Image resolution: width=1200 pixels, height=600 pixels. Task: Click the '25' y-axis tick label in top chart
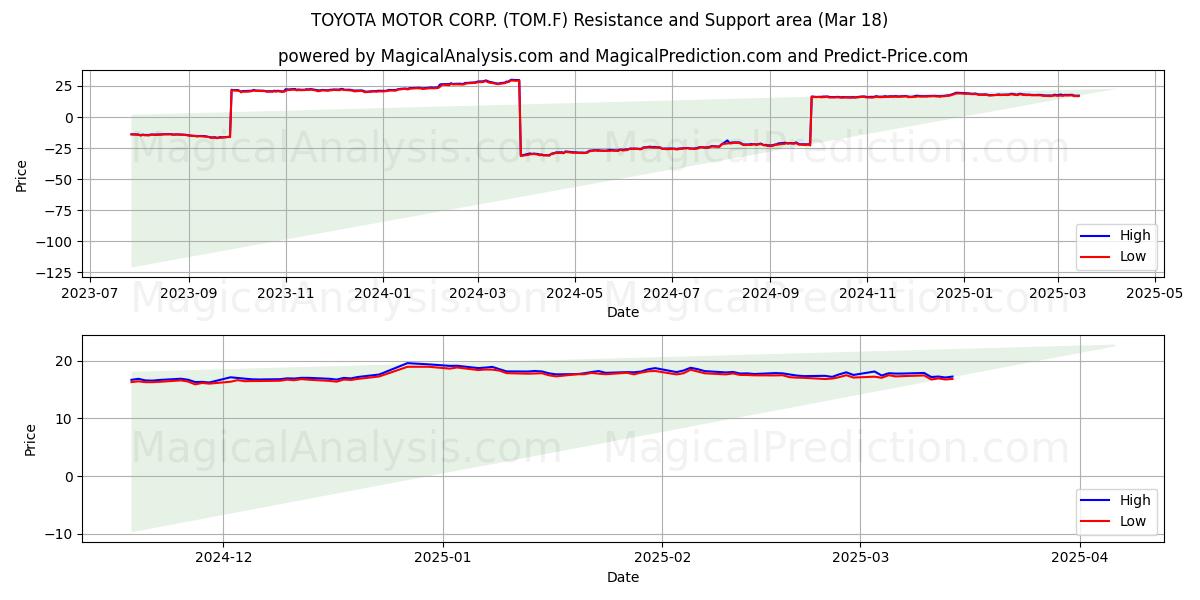tap(66, 87)
